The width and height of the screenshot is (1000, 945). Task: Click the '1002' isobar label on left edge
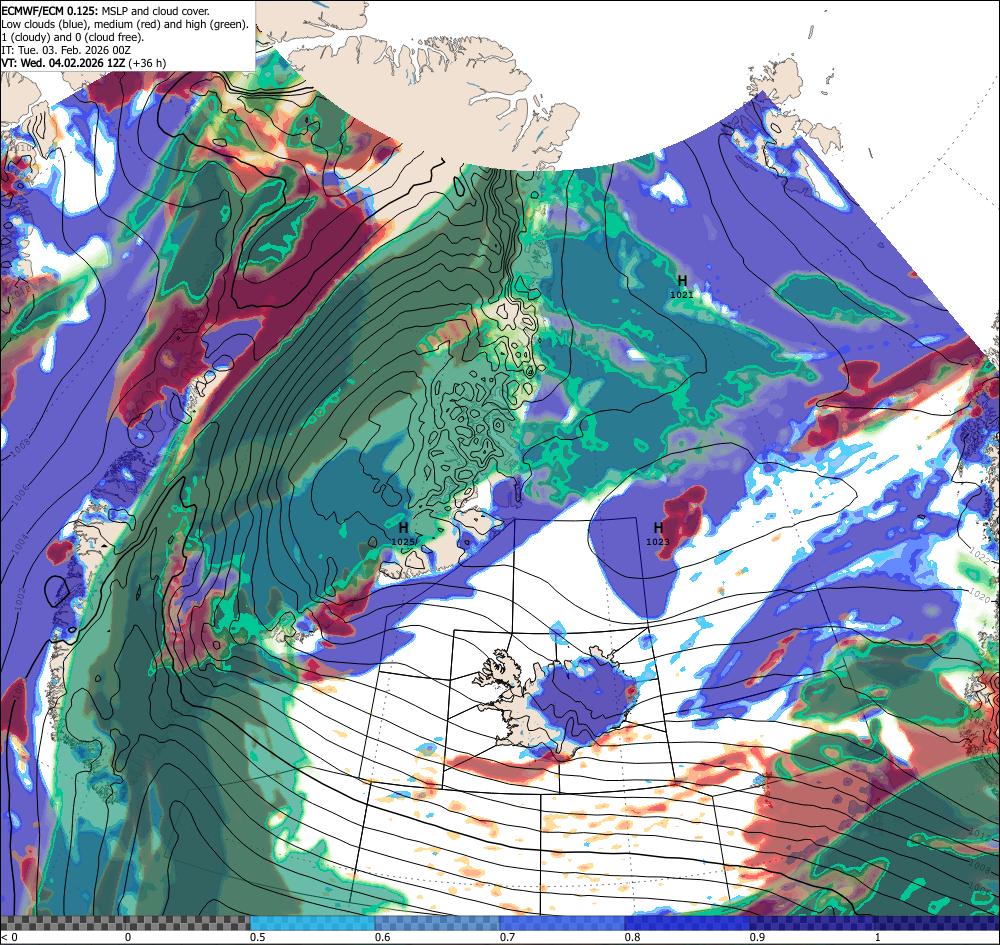(20, 597)
